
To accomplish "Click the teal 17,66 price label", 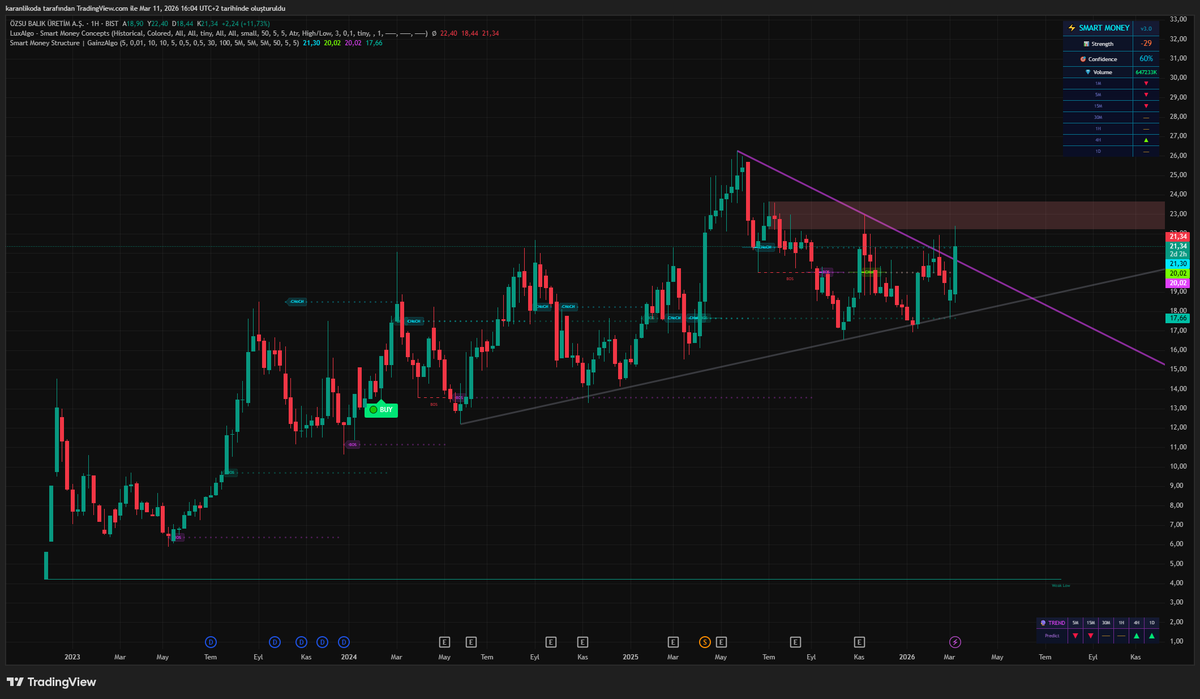I will pyautogui.click(x=1177, y=318).
